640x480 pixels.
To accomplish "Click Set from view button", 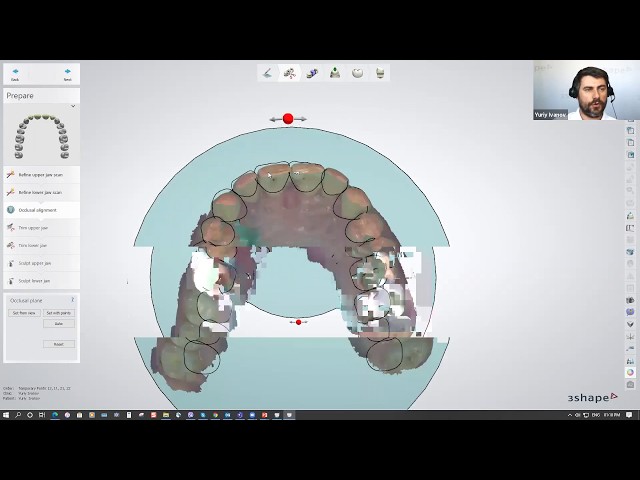I will (24, 313).
